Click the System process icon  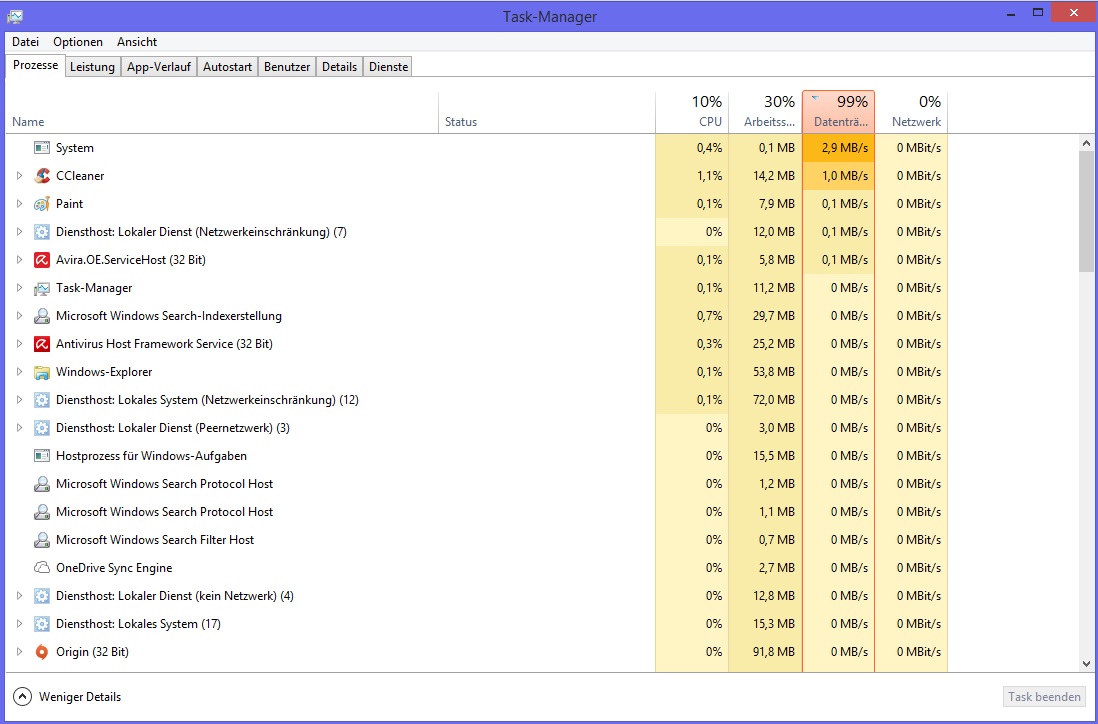42,148
